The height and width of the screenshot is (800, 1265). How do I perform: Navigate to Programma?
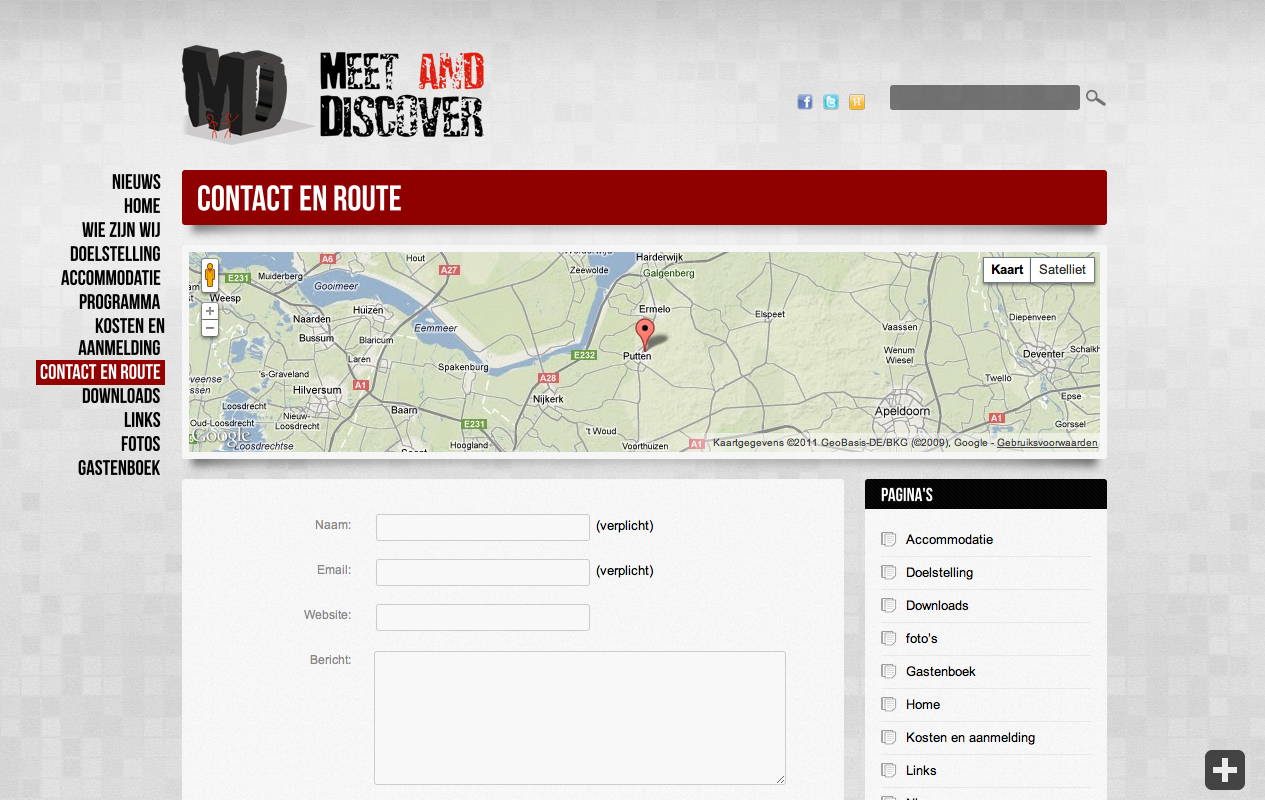click(x=119, y=302)
